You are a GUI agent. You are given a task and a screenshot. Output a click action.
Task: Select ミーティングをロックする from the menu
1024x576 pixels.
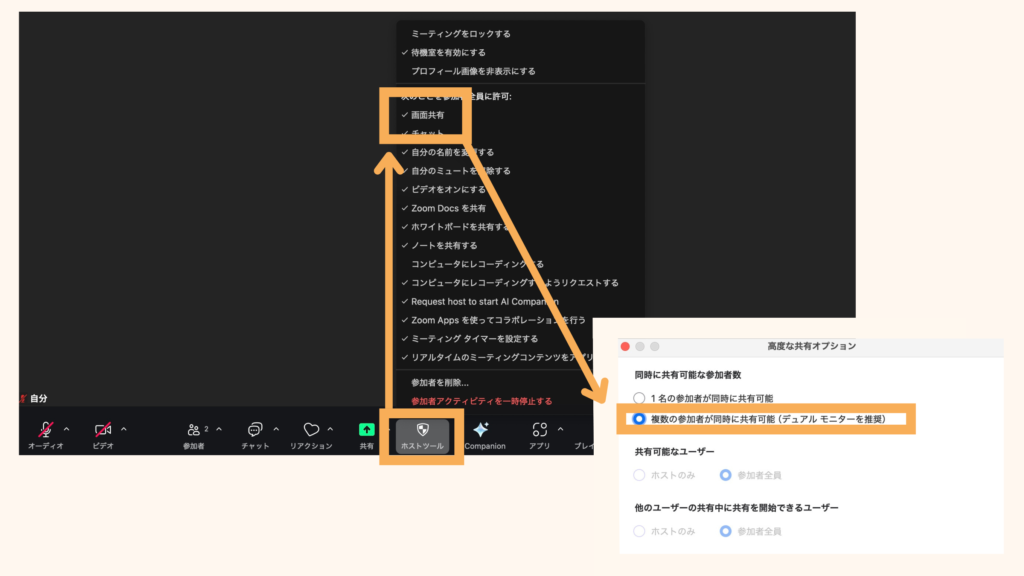[462, 33]
